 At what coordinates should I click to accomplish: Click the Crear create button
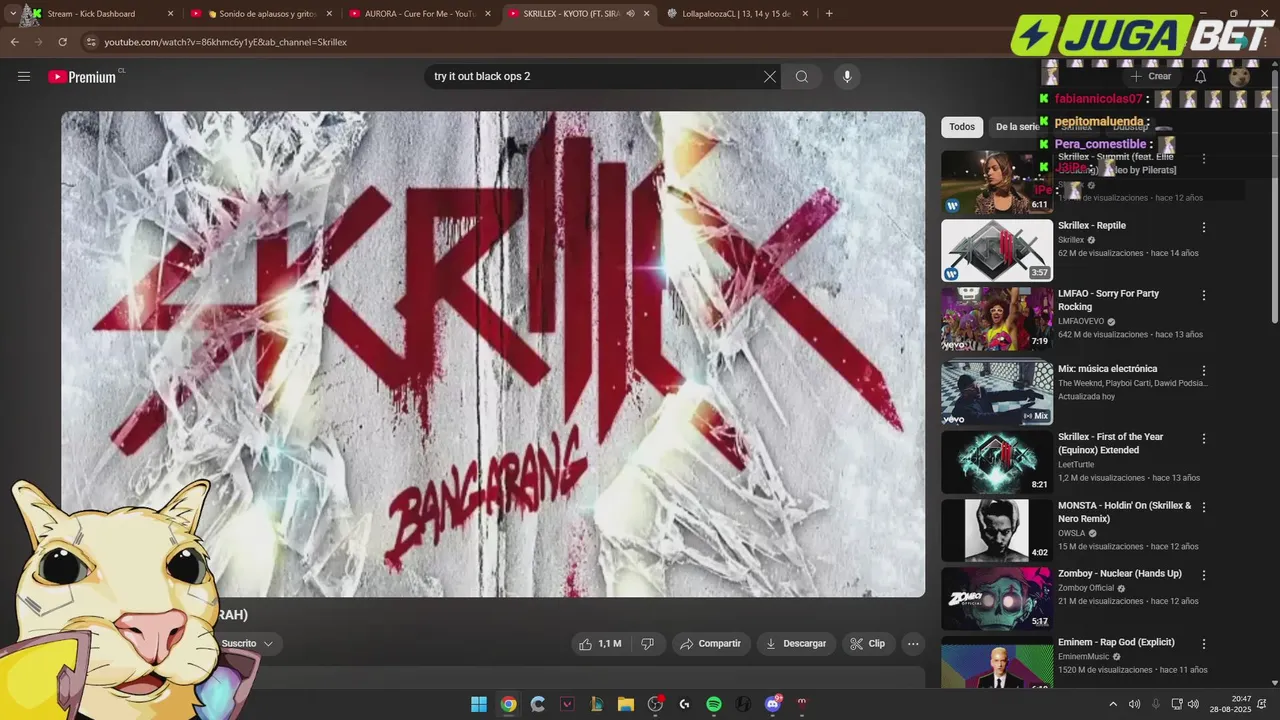pos(1150,76)
